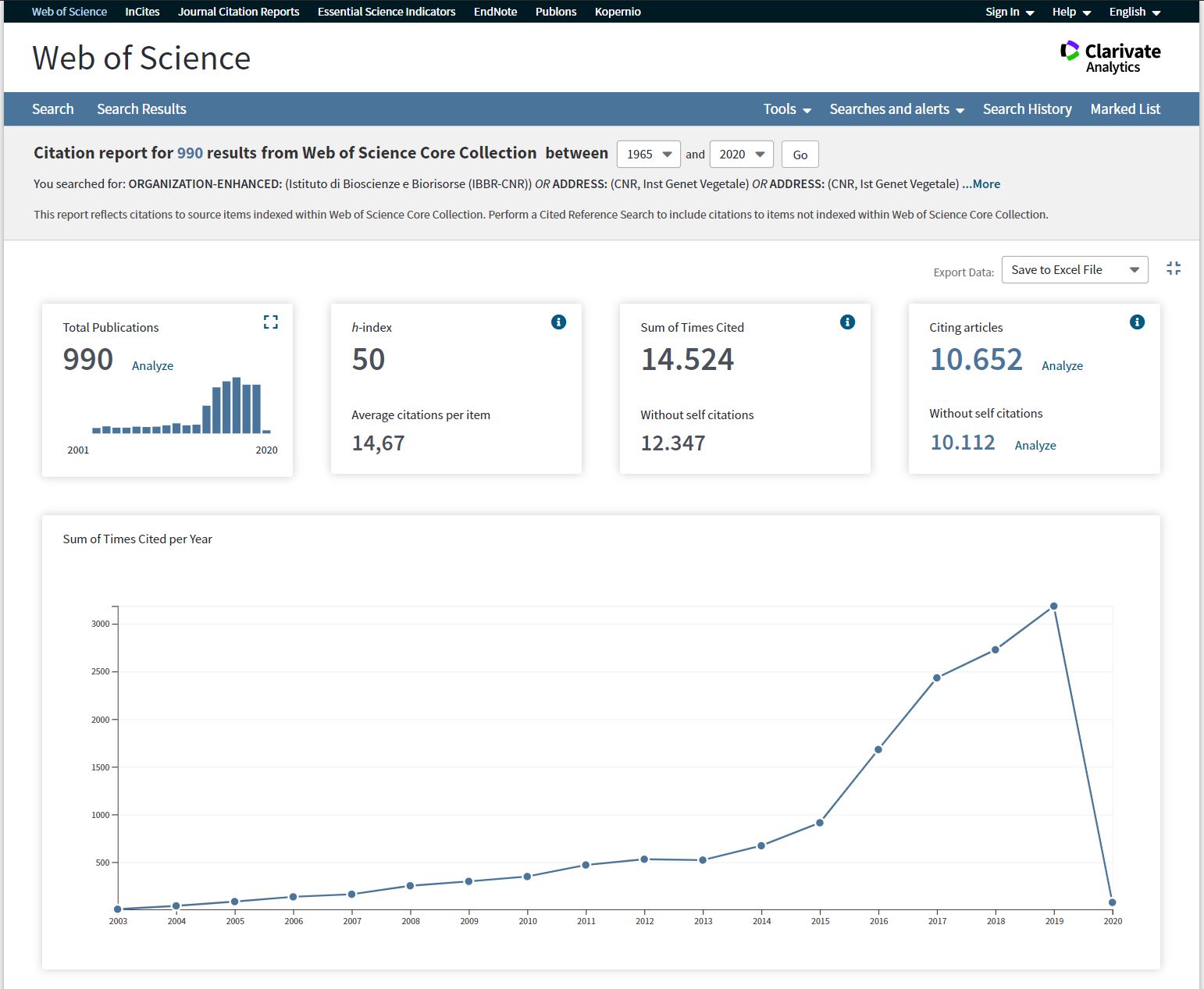Go to the Search Results tab
1204x989 pixels.
click(141, 109)
